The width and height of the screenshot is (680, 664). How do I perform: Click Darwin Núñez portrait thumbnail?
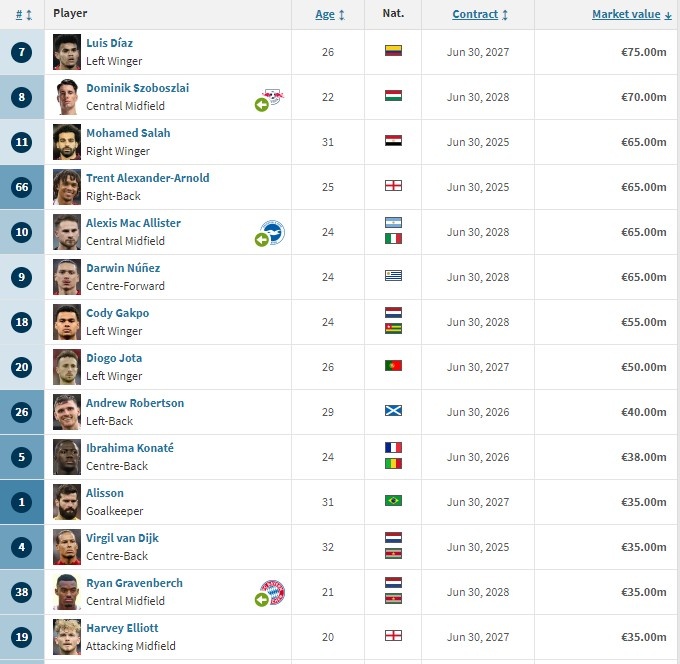(x=67, y=277)
